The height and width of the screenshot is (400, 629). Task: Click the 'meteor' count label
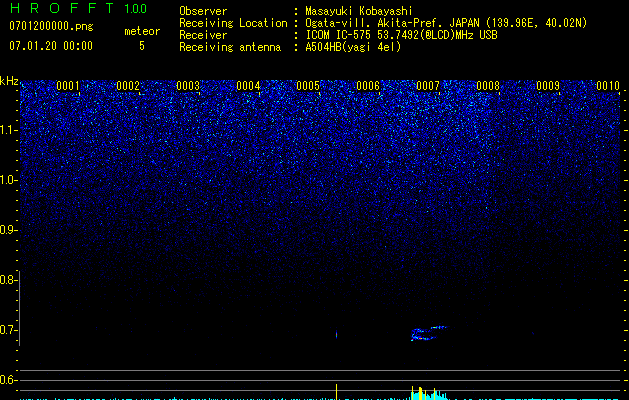pyautogui.click(x=142, y=31)
